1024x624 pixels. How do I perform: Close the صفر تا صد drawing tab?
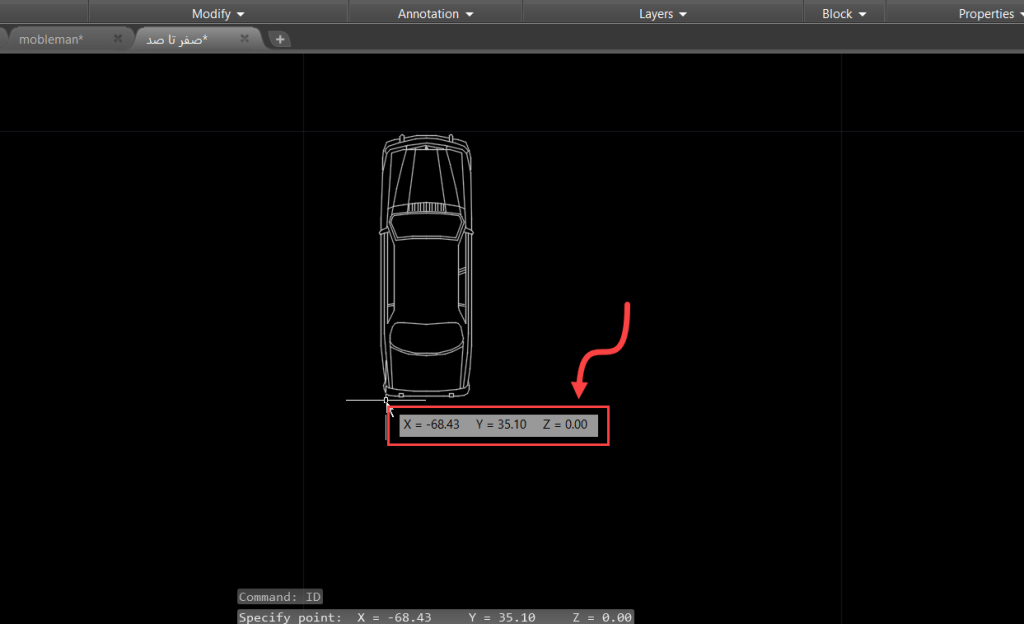244,38
